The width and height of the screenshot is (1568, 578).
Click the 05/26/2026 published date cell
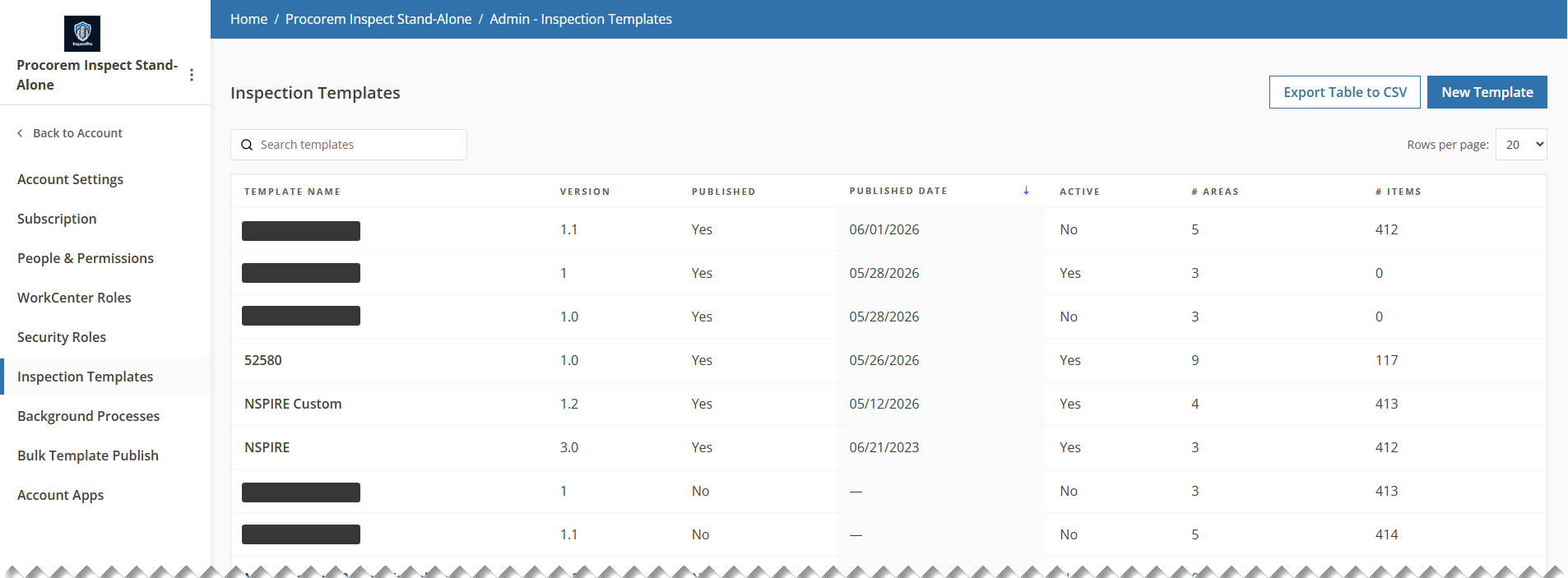click(884, 360)
